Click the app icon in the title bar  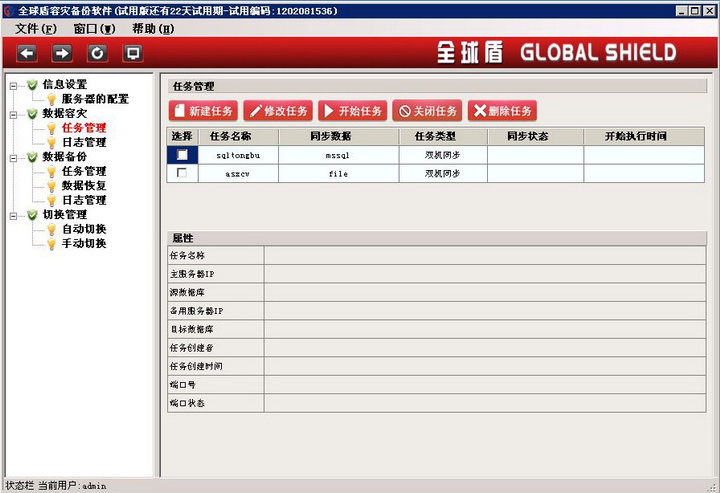click(9, 11)
